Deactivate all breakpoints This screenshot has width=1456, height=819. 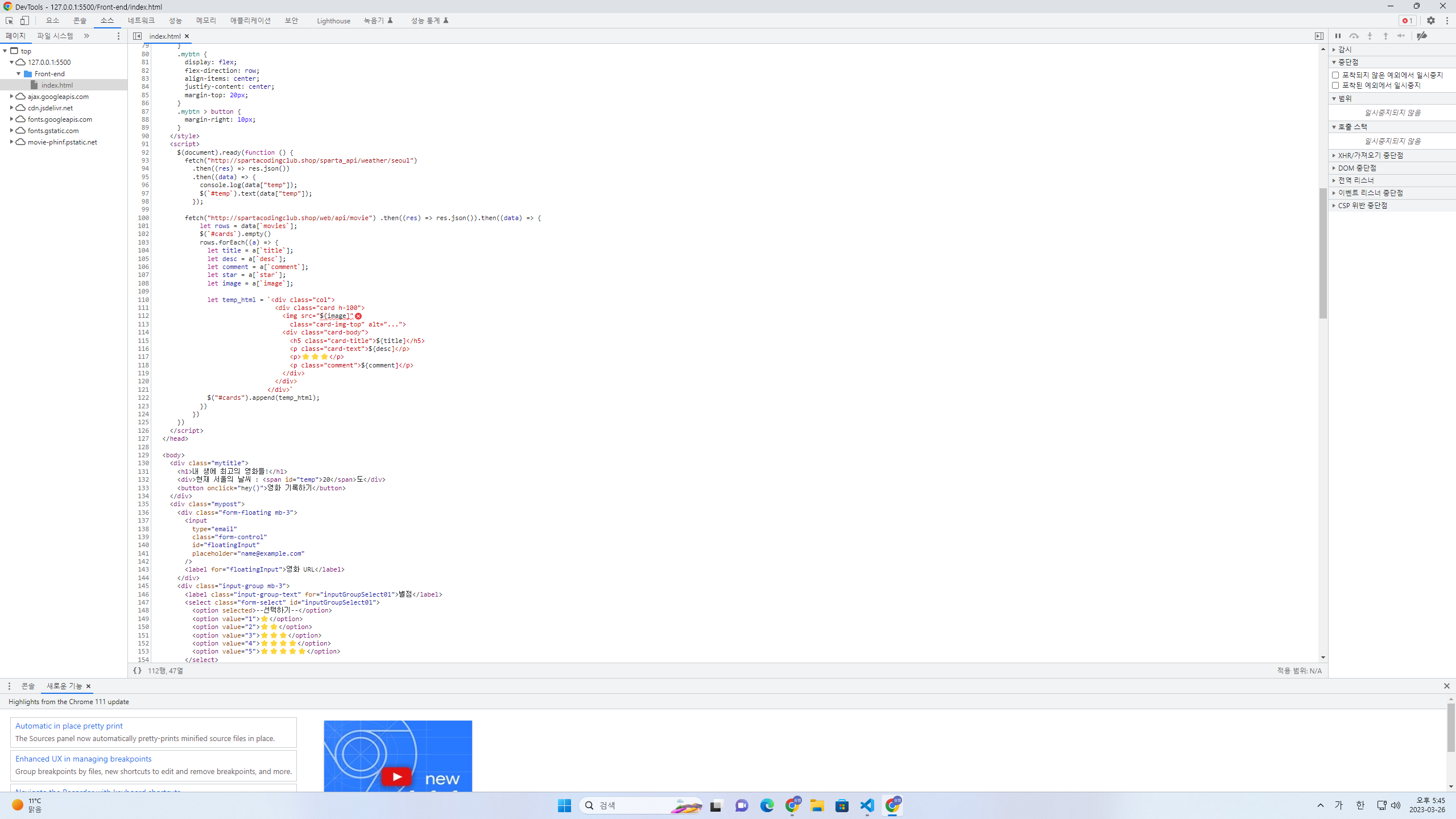click(x=1422, y=36)
